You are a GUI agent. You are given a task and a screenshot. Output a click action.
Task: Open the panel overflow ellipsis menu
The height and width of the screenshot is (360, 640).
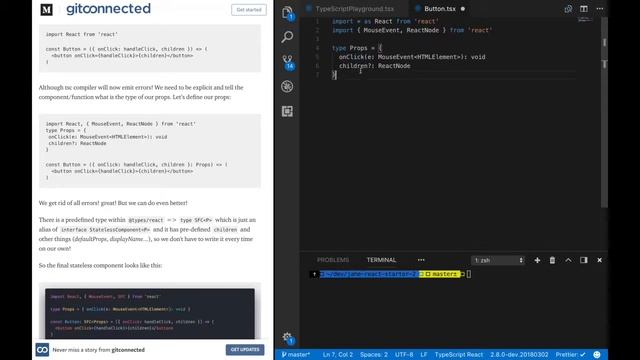(x=421, y=260)
